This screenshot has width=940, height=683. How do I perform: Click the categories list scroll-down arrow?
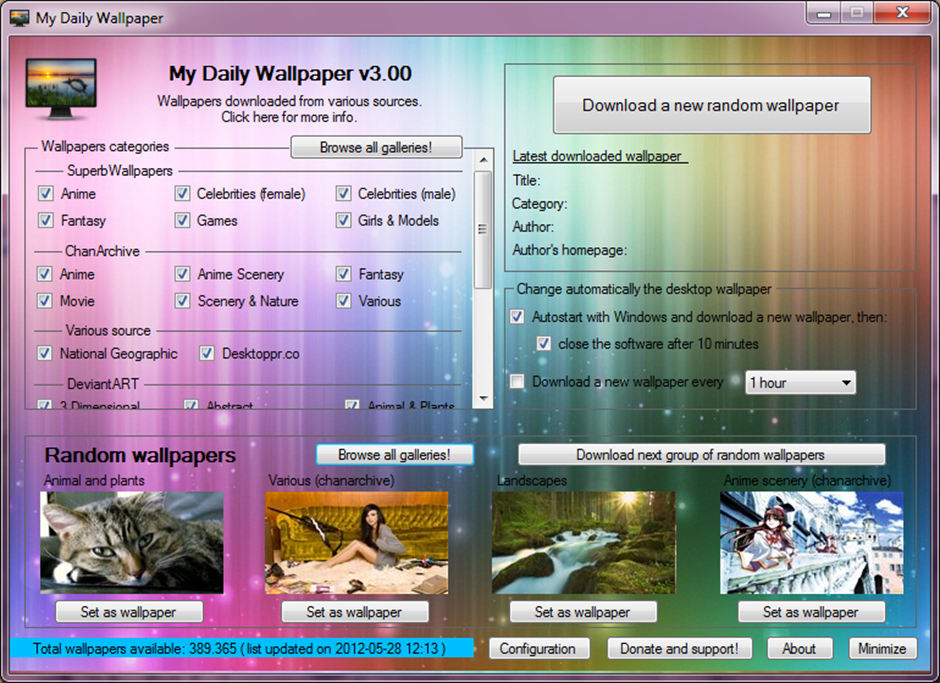tap(483, 399)
